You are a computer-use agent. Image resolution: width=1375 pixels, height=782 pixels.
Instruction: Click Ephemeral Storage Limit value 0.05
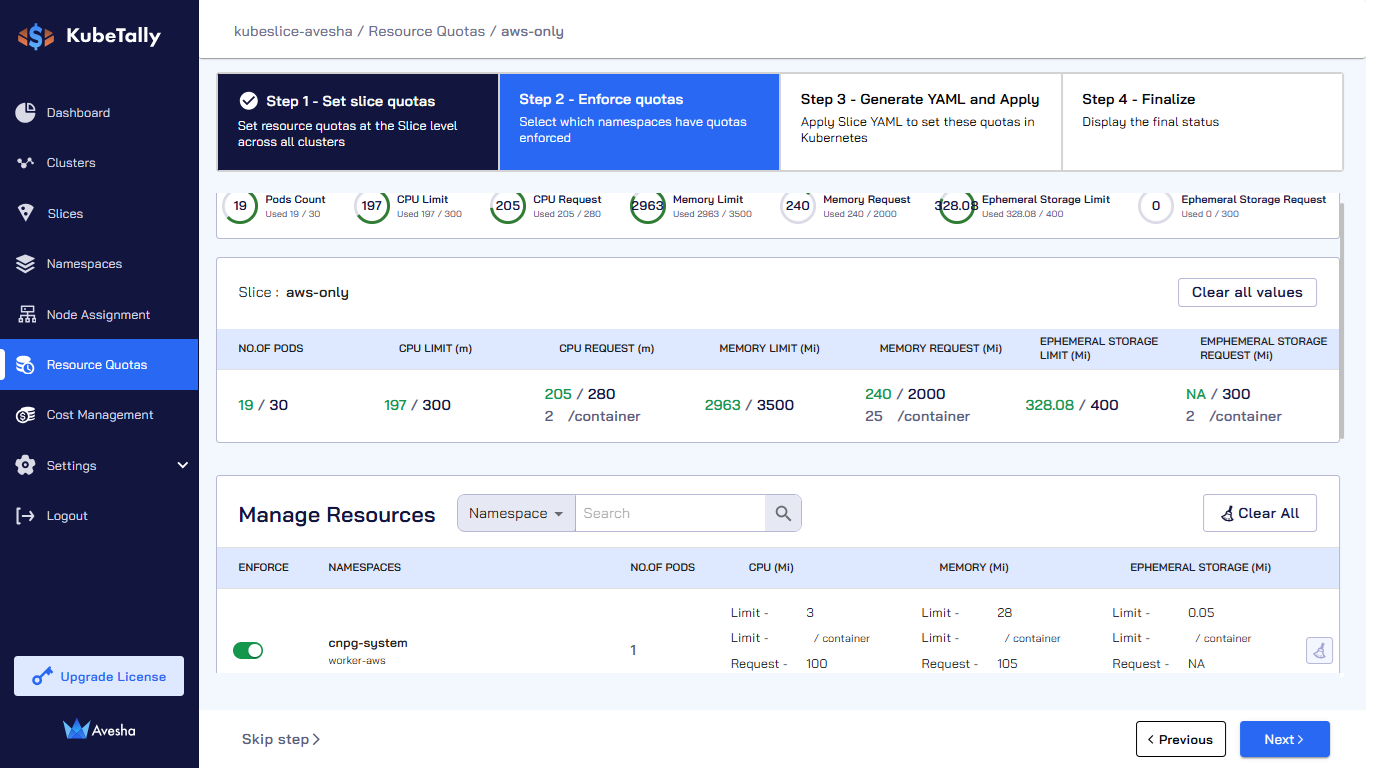1201,613
